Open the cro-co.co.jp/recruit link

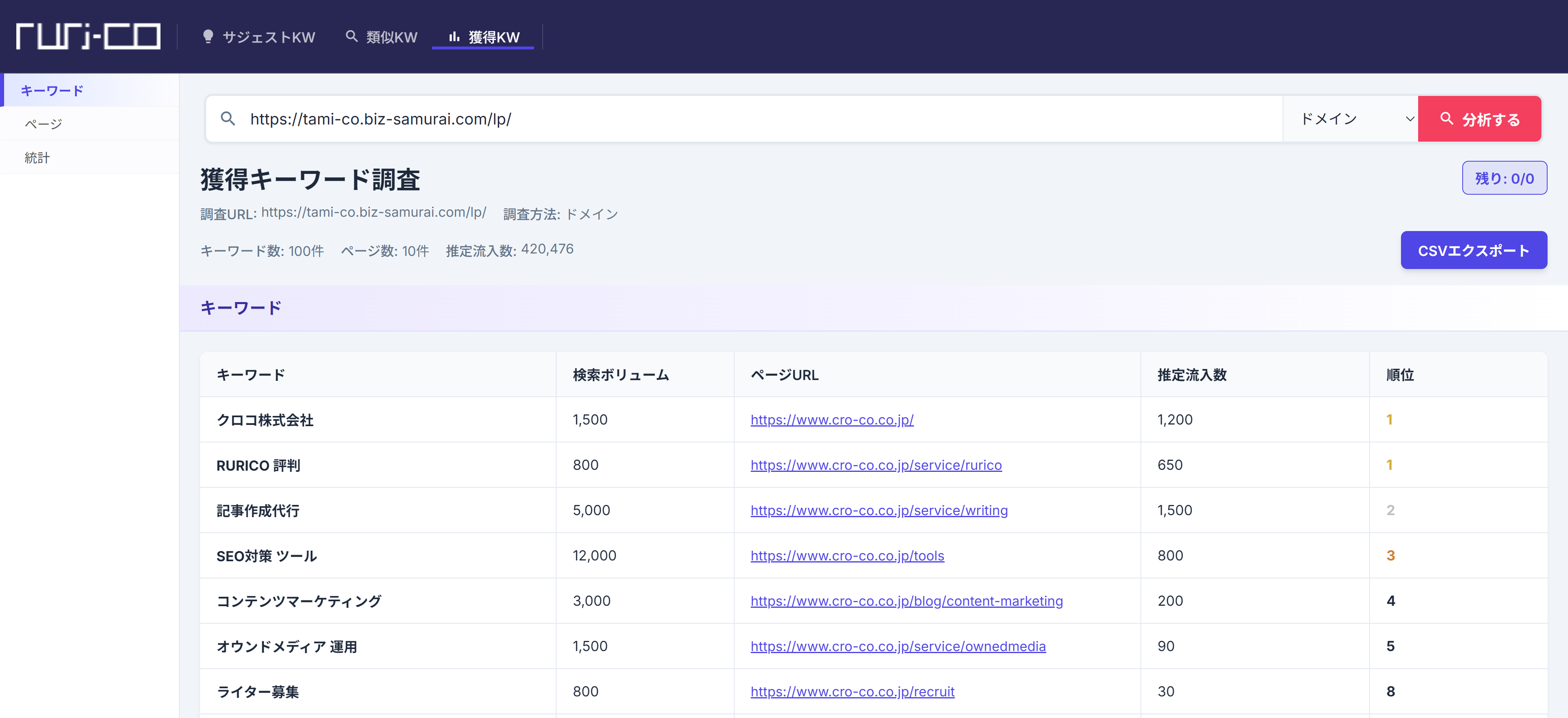[x=852, y=692]
